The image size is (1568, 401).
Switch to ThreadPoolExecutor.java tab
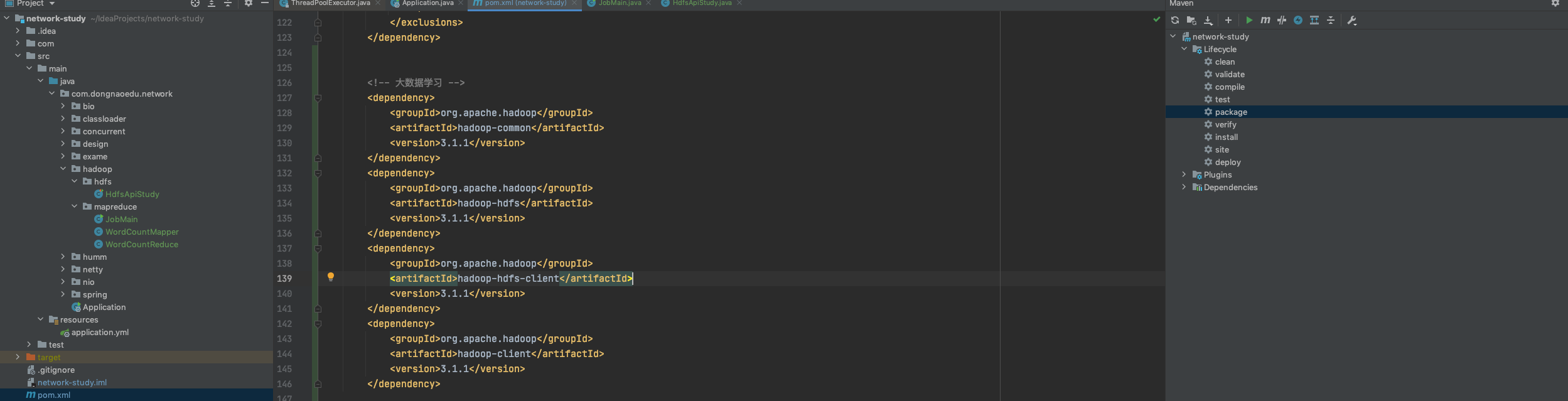pyautogui.click(x=330, y=3)
